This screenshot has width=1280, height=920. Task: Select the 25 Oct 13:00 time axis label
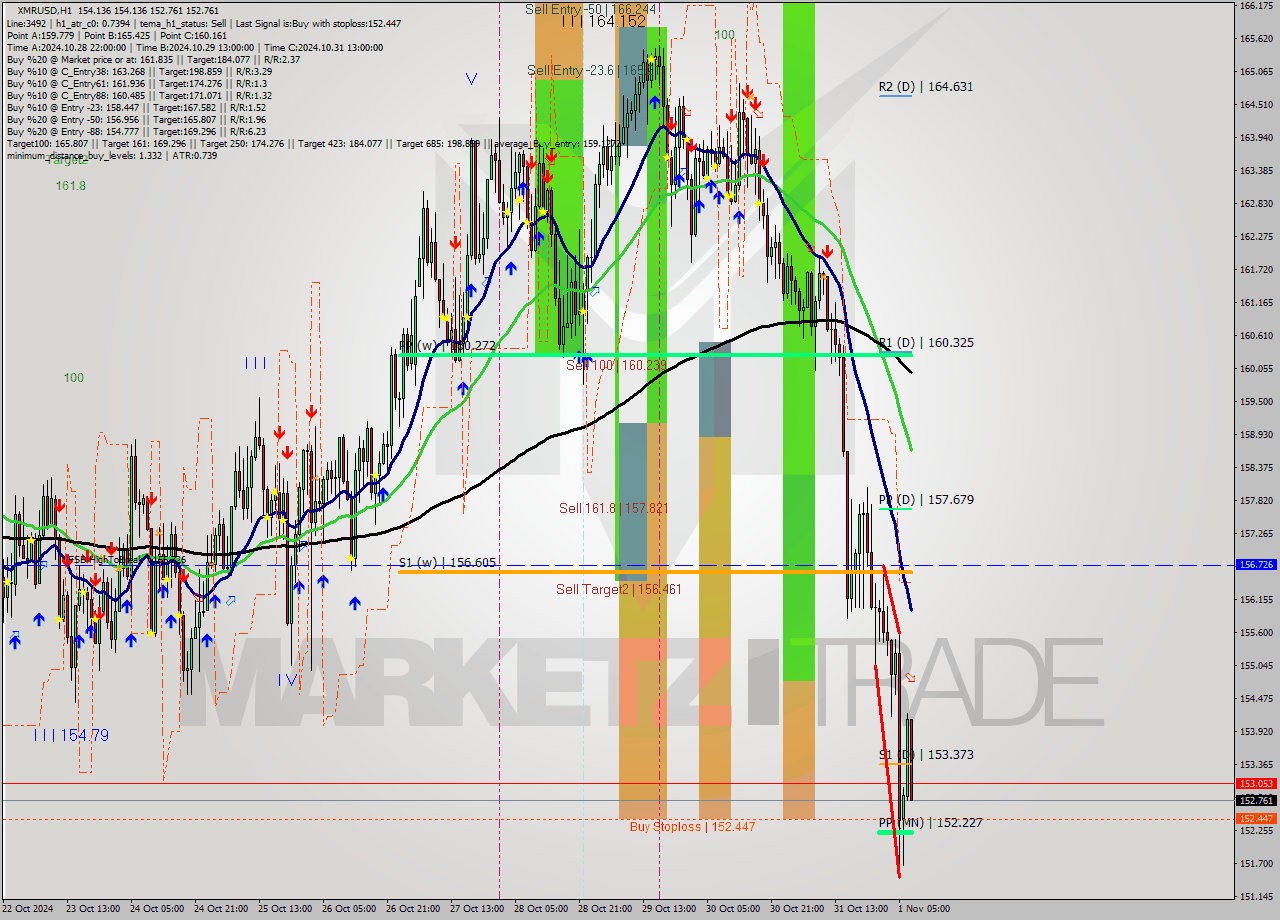point(284,909)
